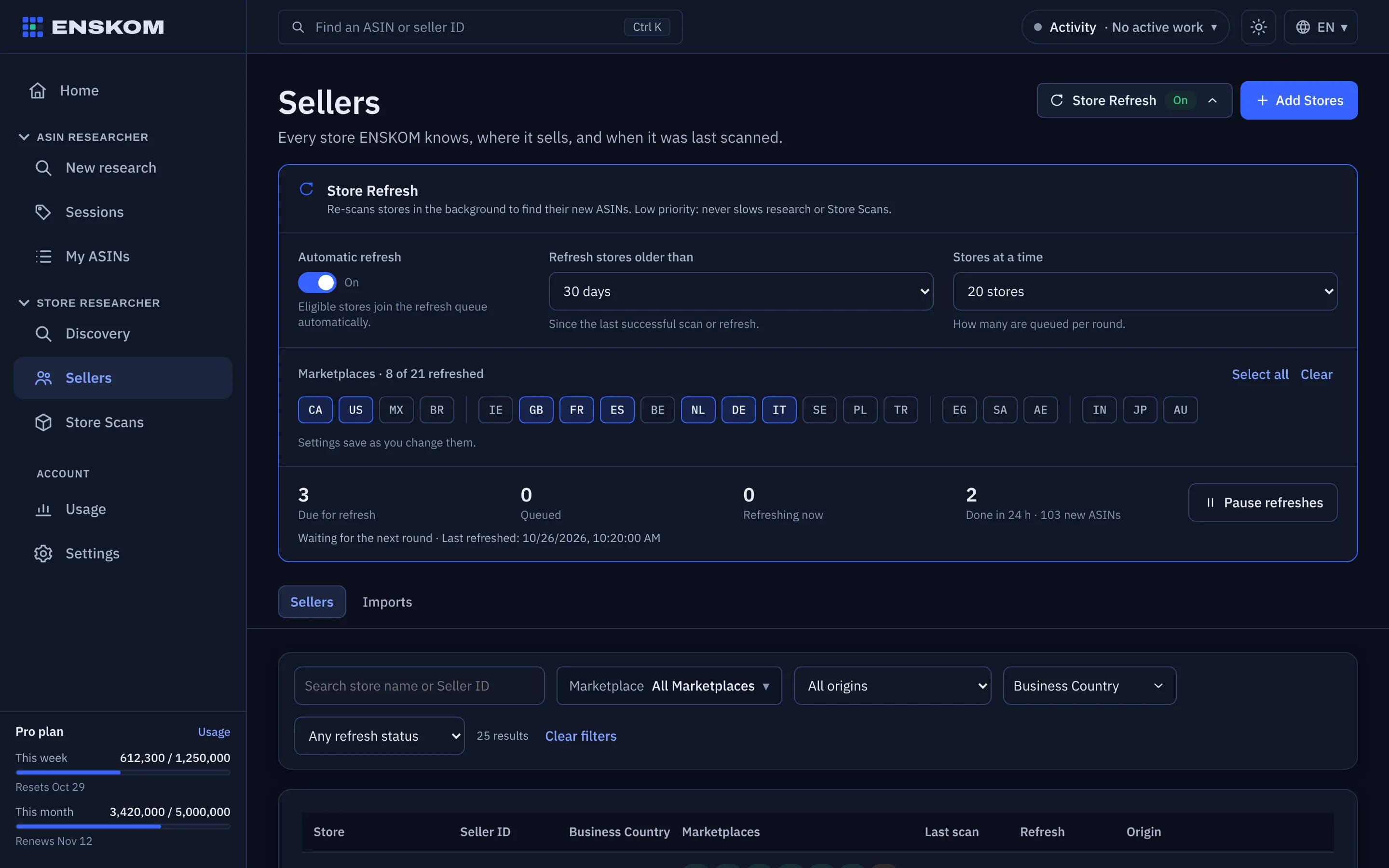
Task: Click the New research magnifier icon
Action: coord(43,168)
